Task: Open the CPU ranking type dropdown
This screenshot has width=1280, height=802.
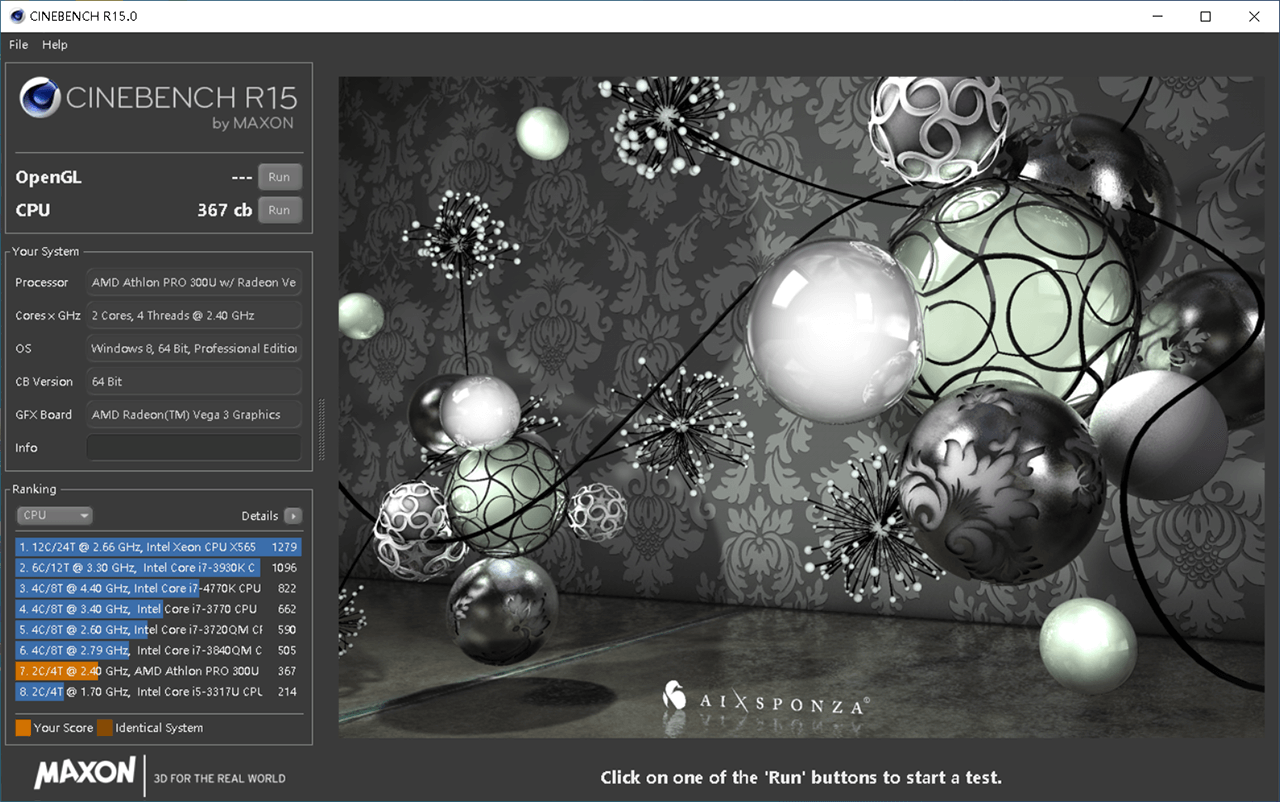Action: [x=55, y=515]
